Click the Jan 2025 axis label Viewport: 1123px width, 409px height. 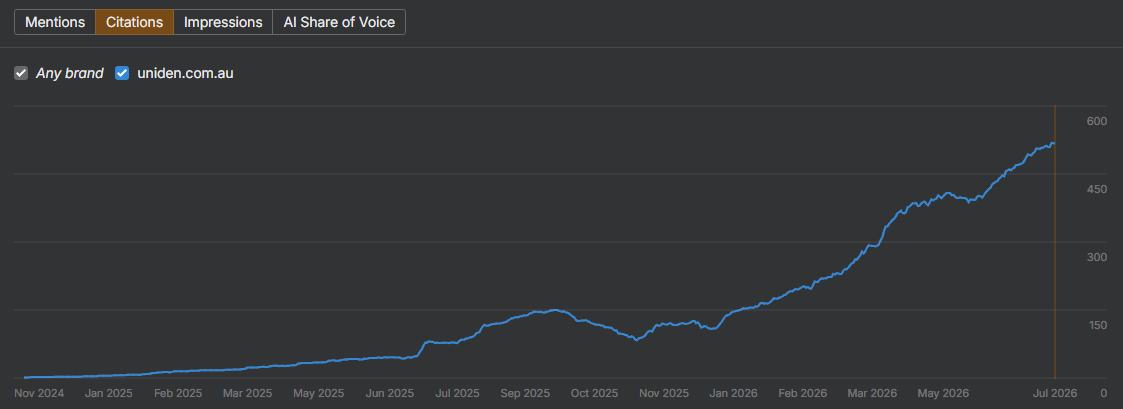coord(108,393)
